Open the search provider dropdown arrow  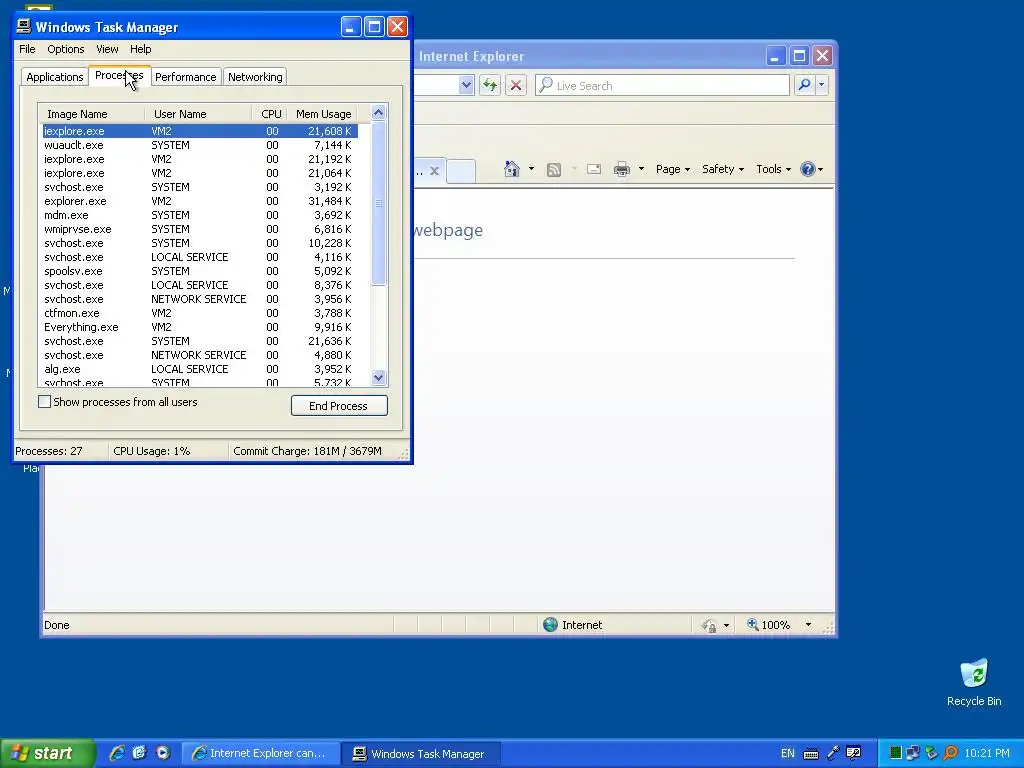click(822, 85)
